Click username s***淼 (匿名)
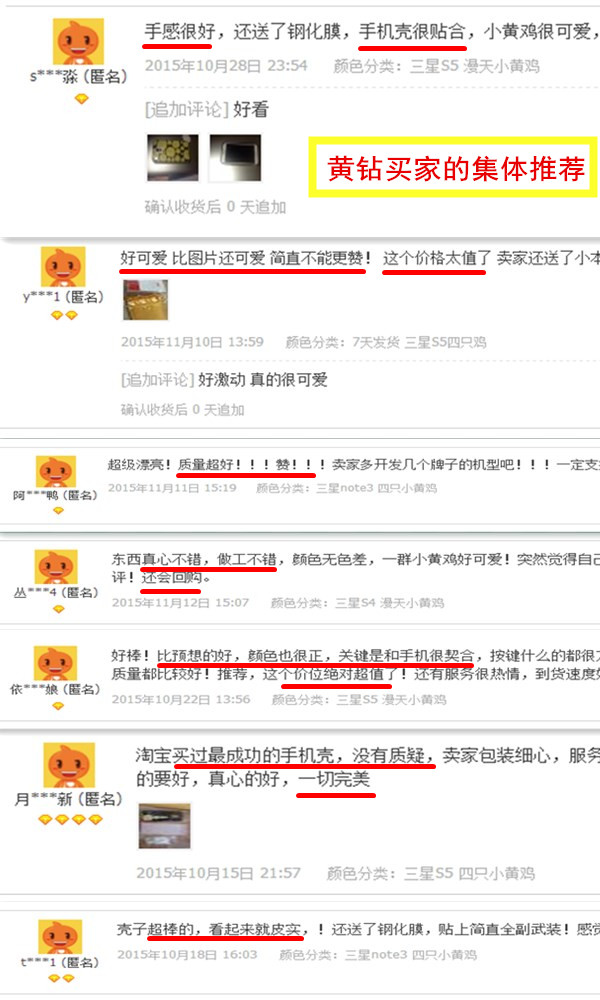The image size is (600, 1000). click(78, 77)
